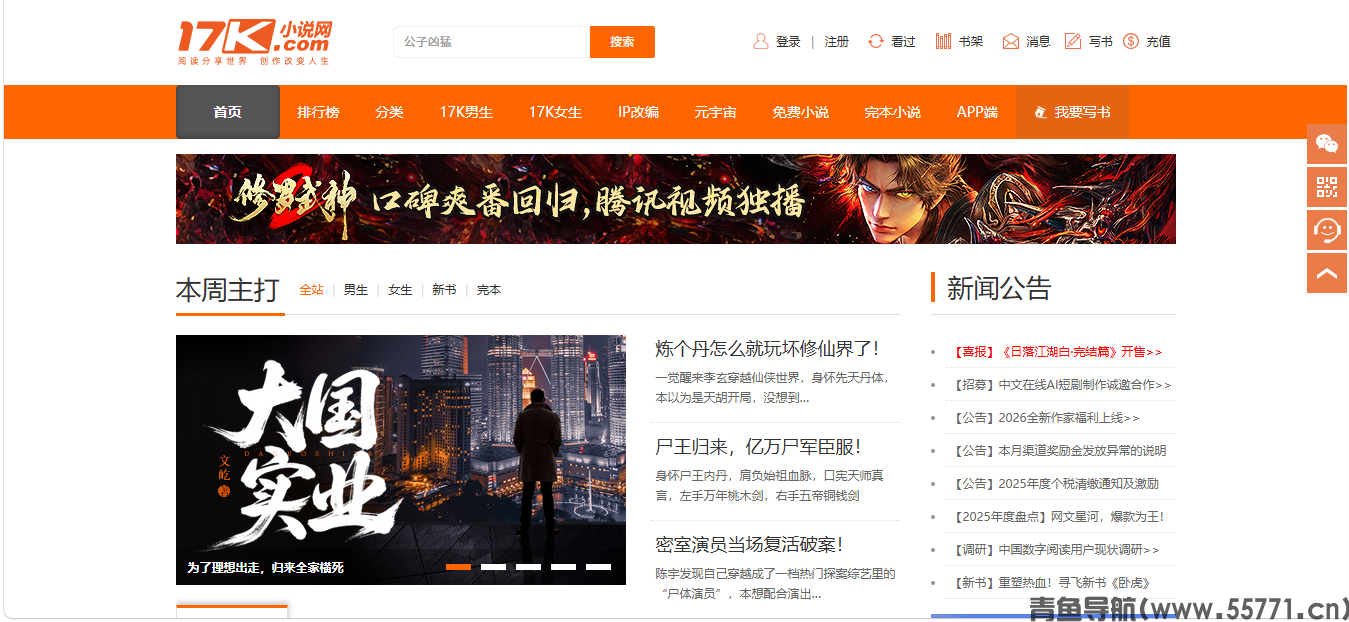
Task: Open customer service headset icon
Action: pyautogui.click(x=1327, y=230)
